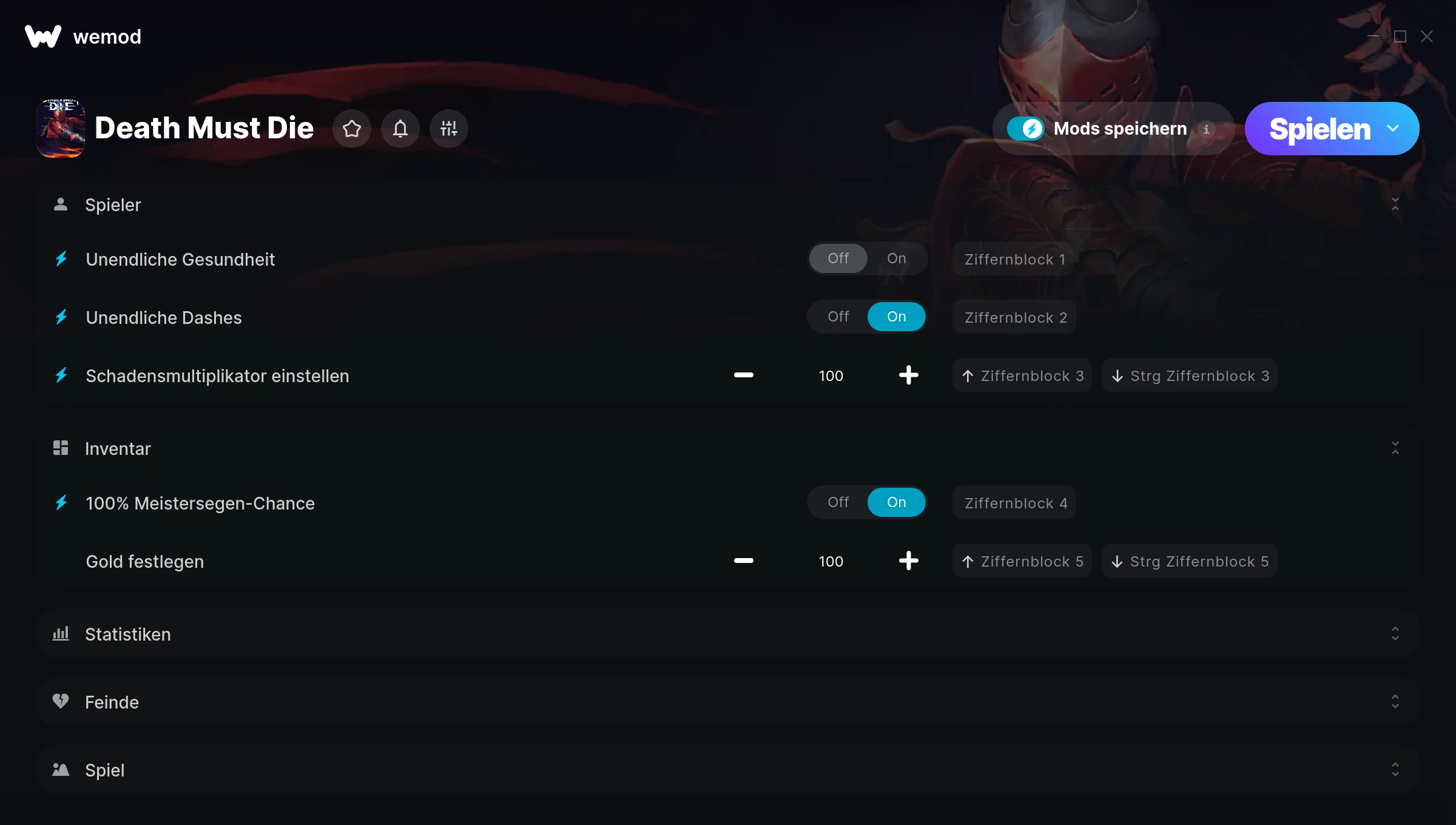Open the notification bell for this game
The height and width of the screenshot is (825, 1456).
coord(400,129)
